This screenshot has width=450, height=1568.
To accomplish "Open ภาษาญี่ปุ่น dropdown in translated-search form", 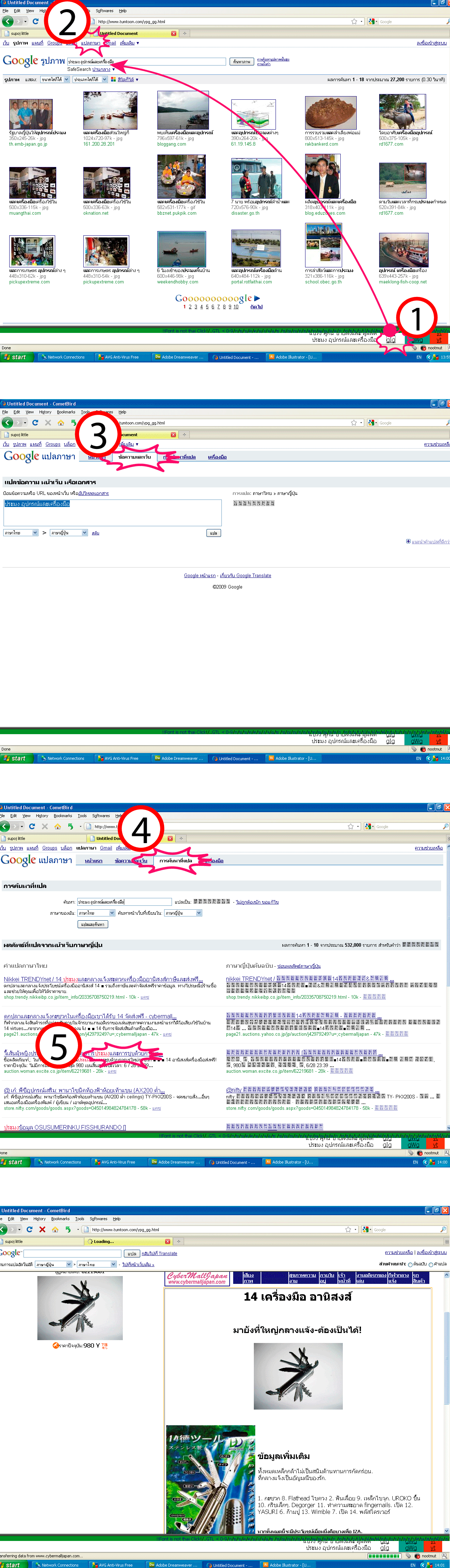I will click(183, 913).
